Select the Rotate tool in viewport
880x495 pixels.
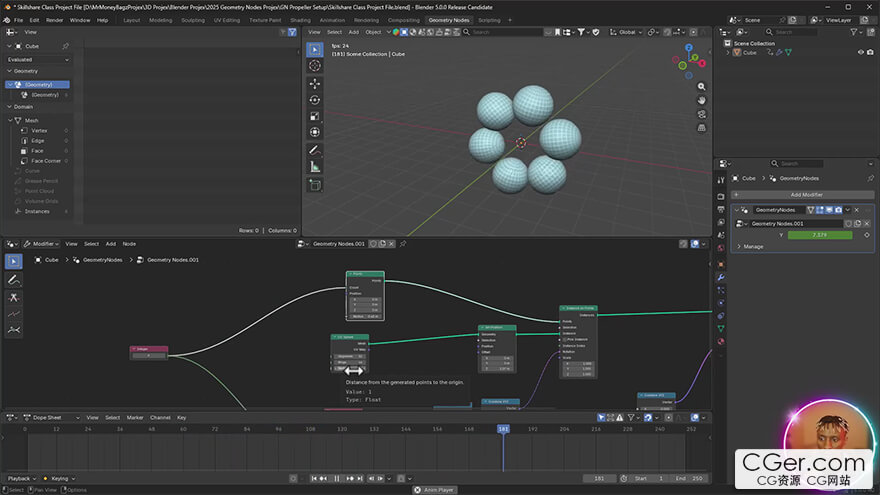[315, 100]
